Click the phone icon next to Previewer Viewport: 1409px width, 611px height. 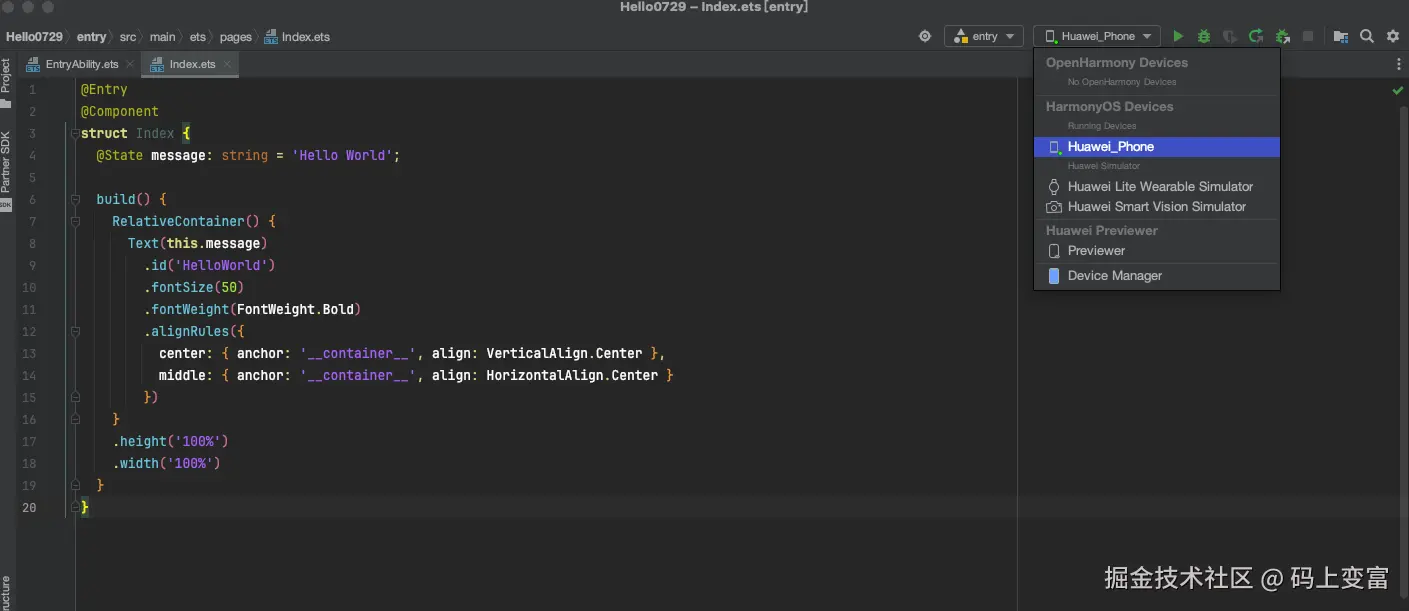pyautogui.click(x=1054, y=251)
